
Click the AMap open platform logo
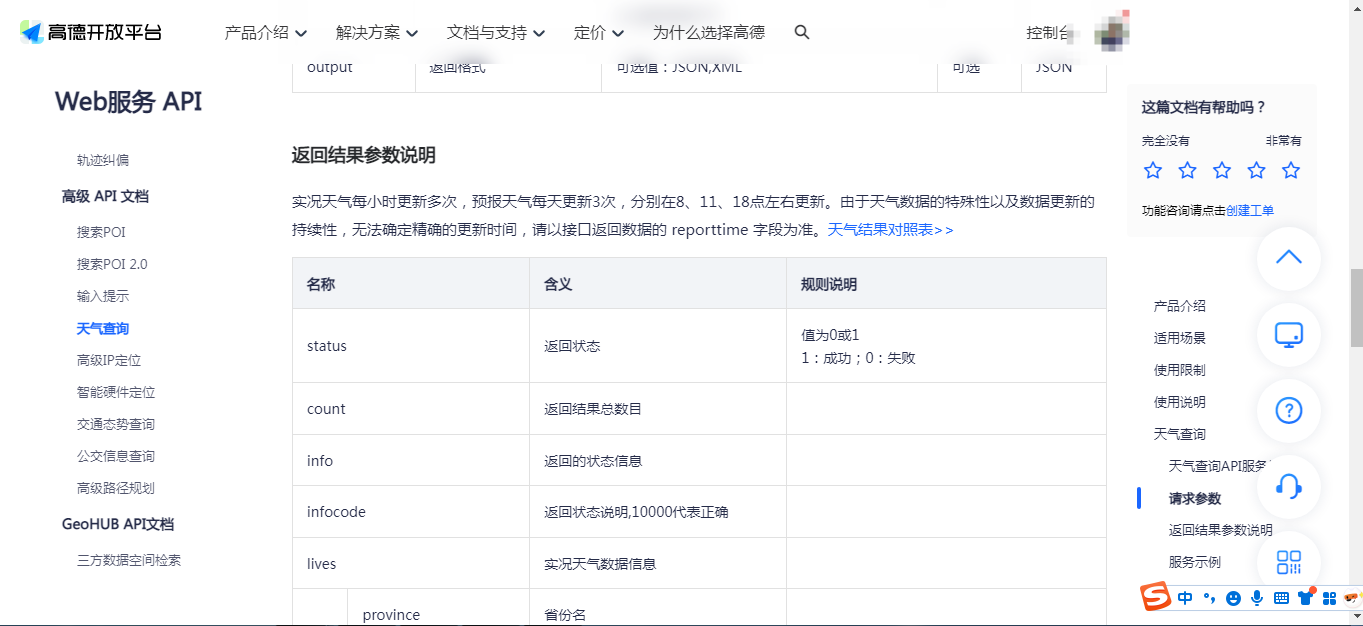tap(91, 32)
